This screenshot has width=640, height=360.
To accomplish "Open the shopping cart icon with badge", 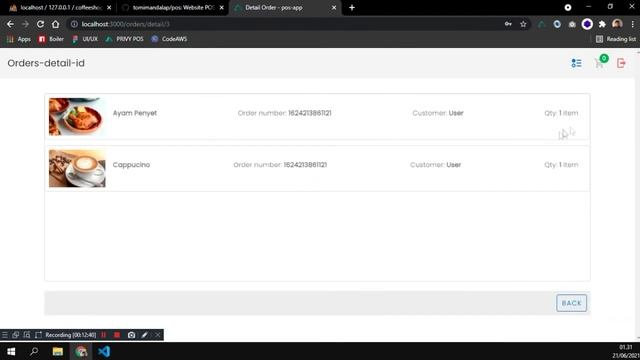I will (600, 62).
